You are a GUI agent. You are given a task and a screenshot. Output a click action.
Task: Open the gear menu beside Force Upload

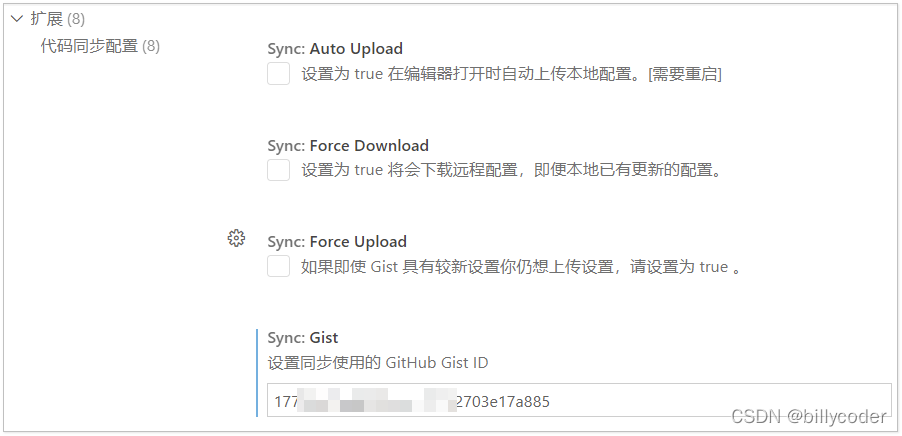tap(236, 238)
